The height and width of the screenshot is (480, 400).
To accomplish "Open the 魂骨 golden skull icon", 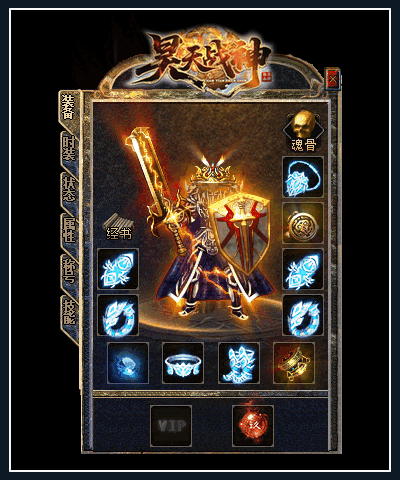I will pos(303,131).
